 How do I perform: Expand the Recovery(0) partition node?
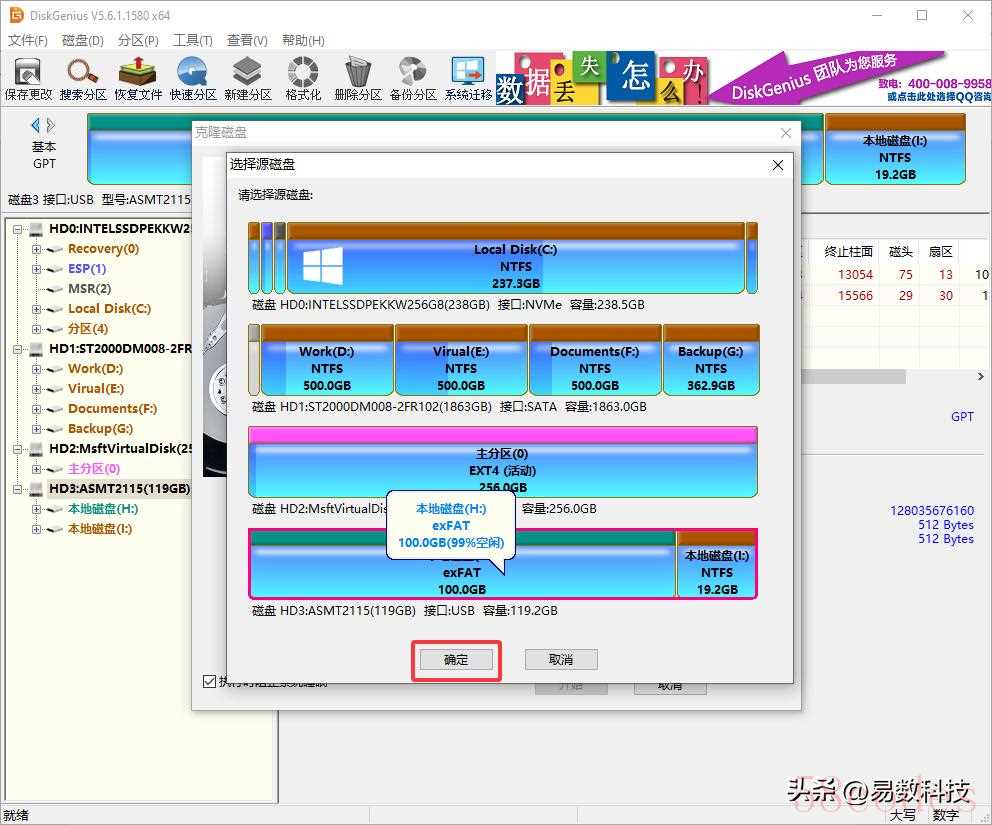37,249
